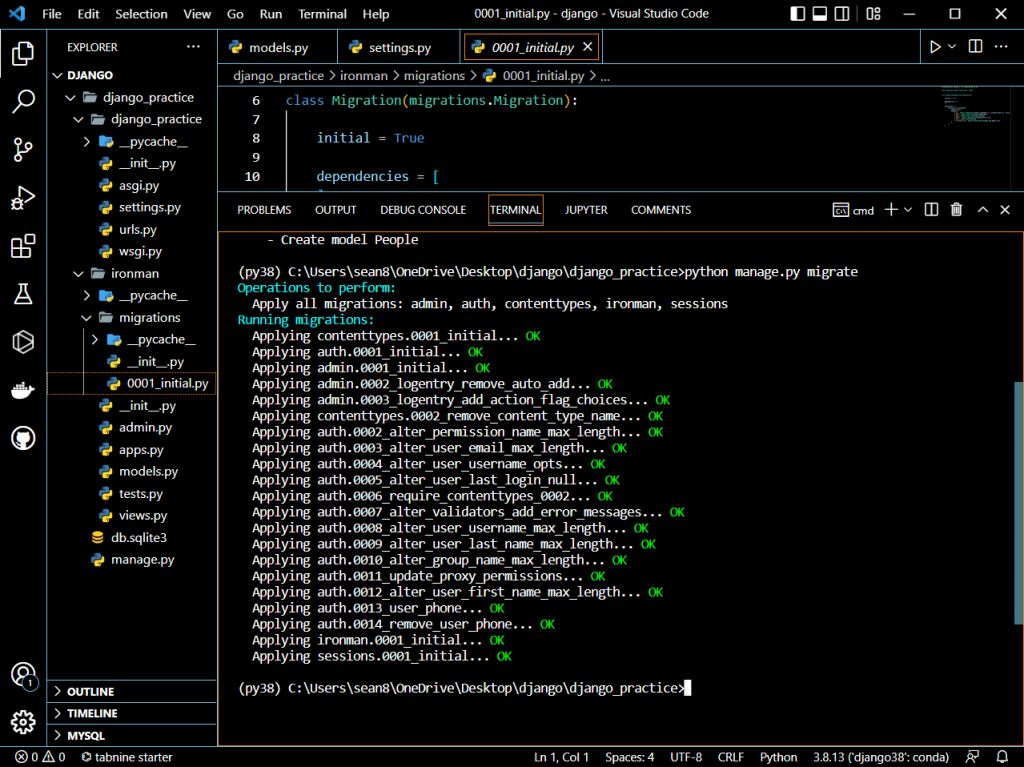Viewport: 1024px width, 767px height.
Task: Switch to the DEBUG CONSOLE tab
Action: point(423,210)
